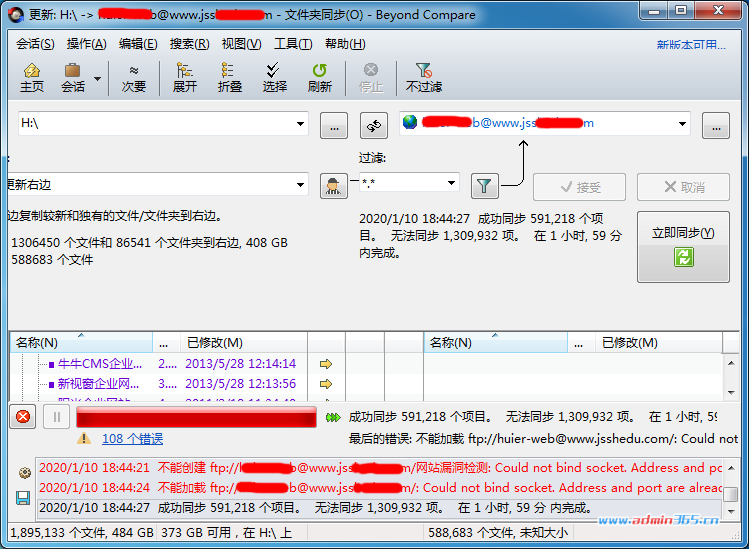Click copy-right arrow for 新视窗企业网 row
This screenshot has height=550, width=750.
click(326, 384)
